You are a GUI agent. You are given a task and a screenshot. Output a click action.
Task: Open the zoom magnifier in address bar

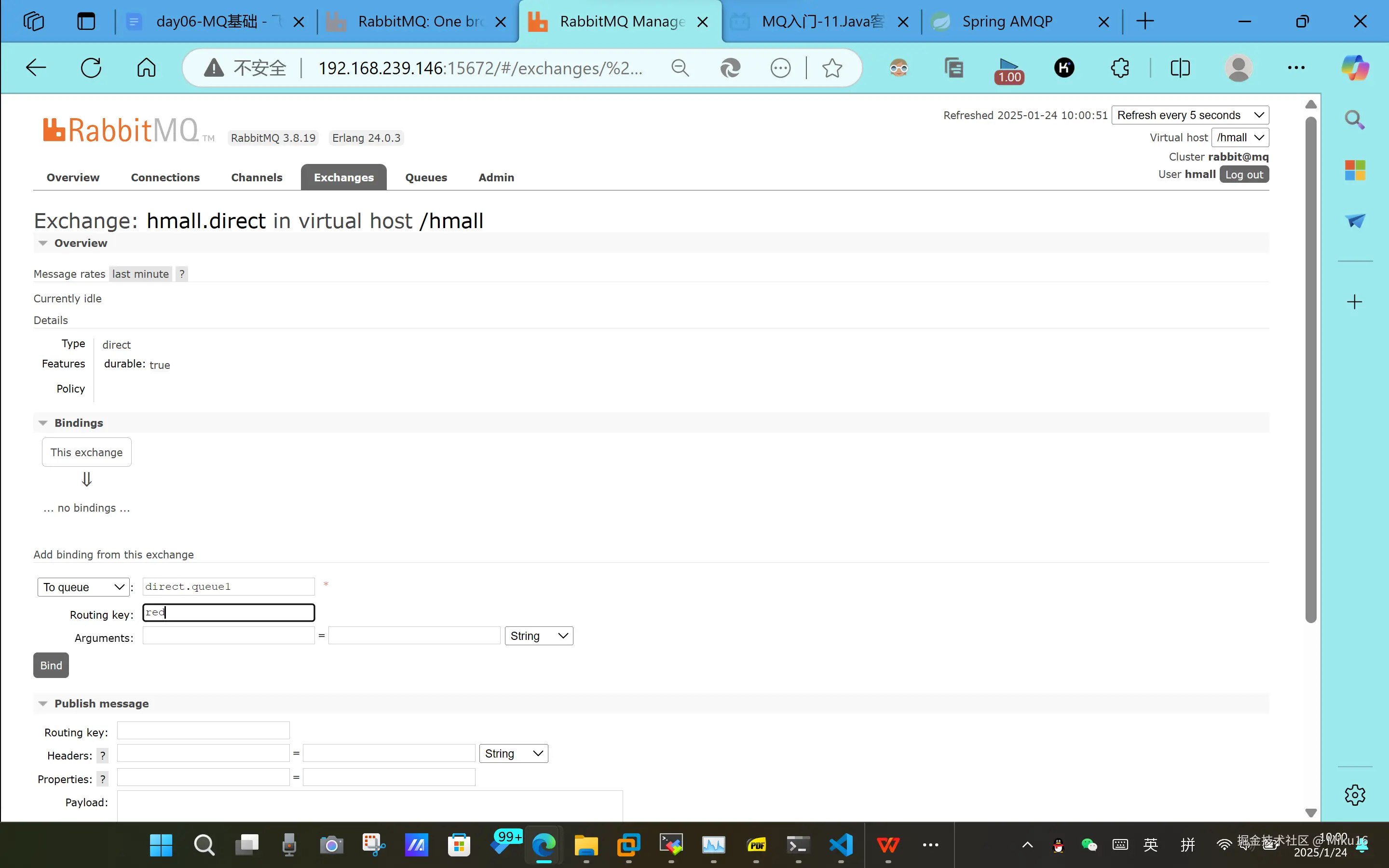680,68
